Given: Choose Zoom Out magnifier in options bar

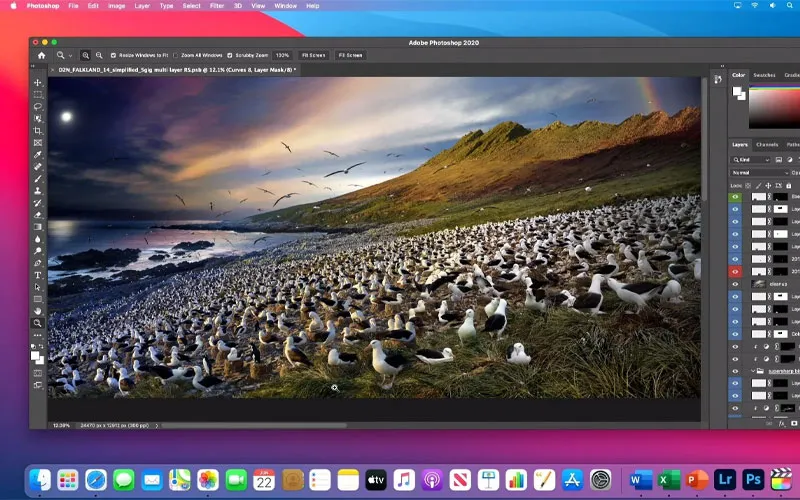Looking at the screenshot, I should coord(98,55).
